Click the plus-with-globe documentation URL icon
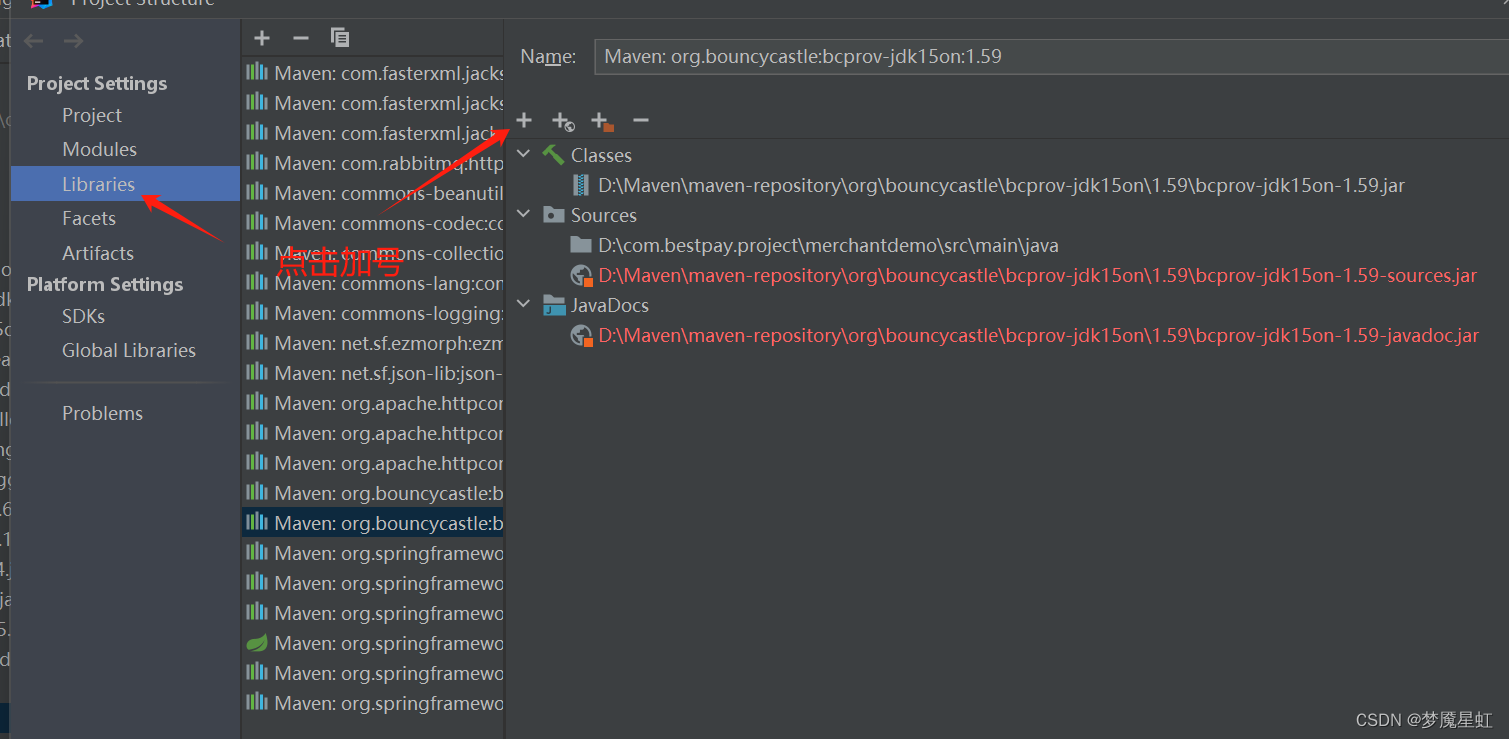 tap(563, 121)
